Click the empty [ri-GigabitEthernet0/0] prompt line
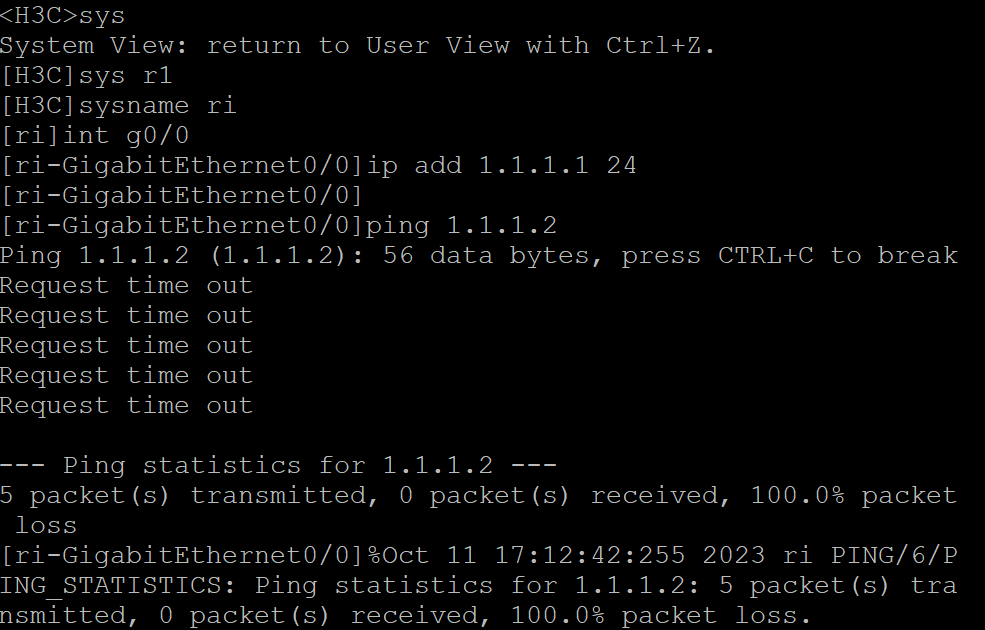985x630 pixels. pos(181,196)
